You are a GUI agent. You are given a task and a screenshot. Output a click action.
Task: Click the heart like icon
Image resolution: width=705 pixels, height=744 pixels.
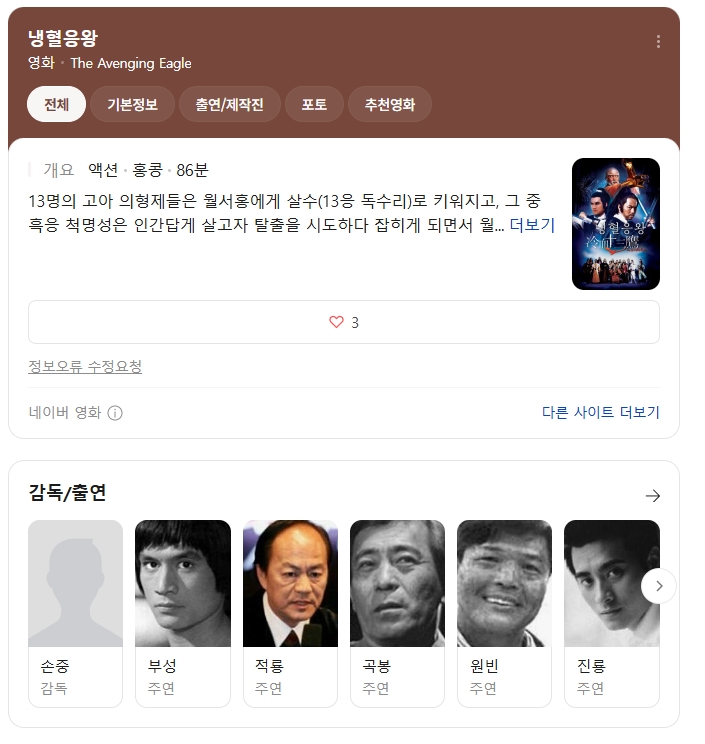(336, 322)
